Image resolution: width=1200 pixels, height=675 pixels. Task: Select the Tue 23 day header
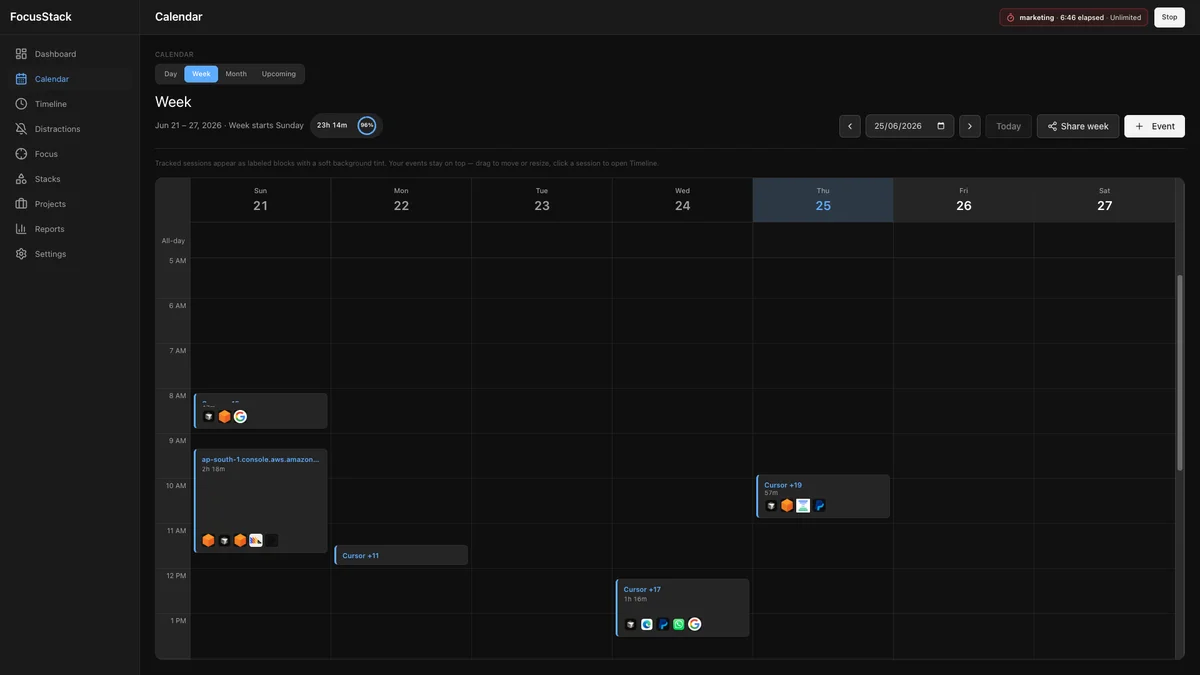(542, 200)
